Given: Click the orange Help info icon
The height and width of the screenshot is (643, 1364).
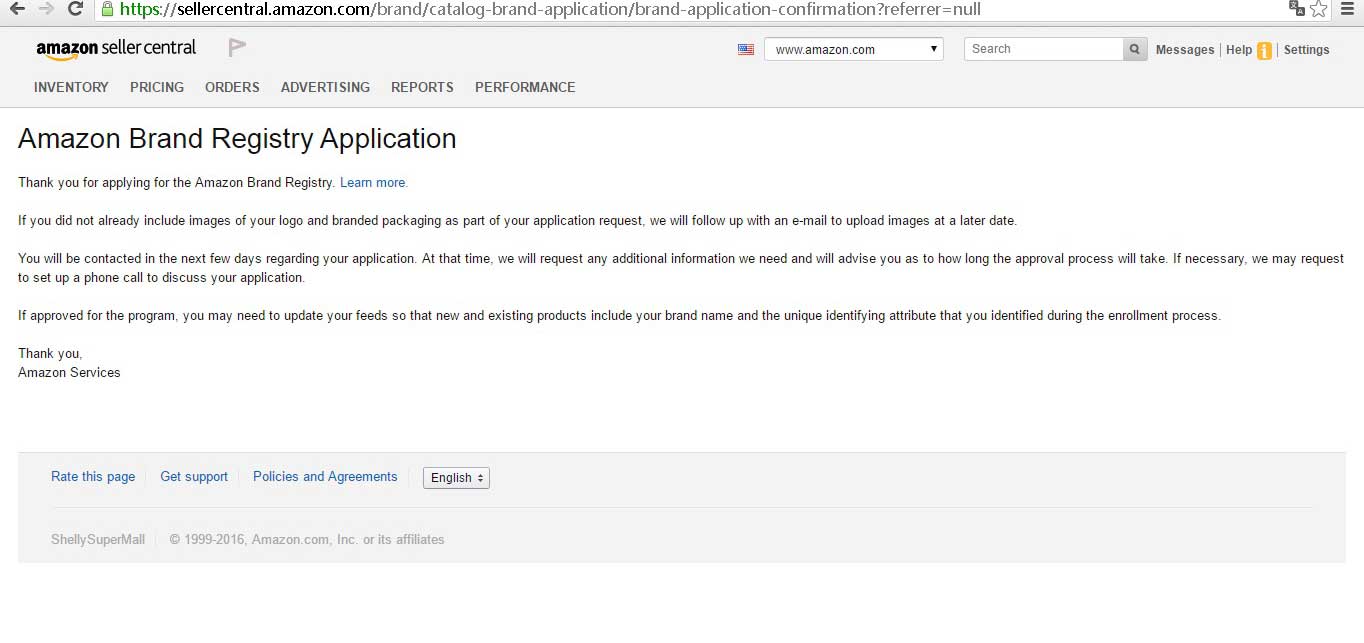Looking at the screenshot, I should (1264, 51).
